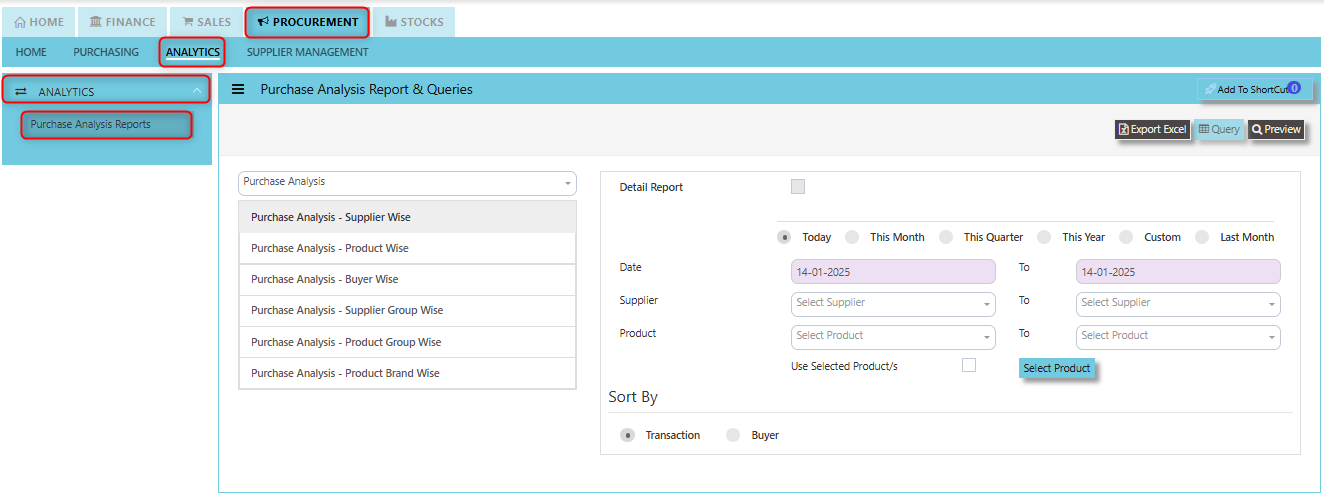Open the STOCKS module tab
This screenshot has height=497, width=1324.
pyautogui.click(x=414, y=22)
